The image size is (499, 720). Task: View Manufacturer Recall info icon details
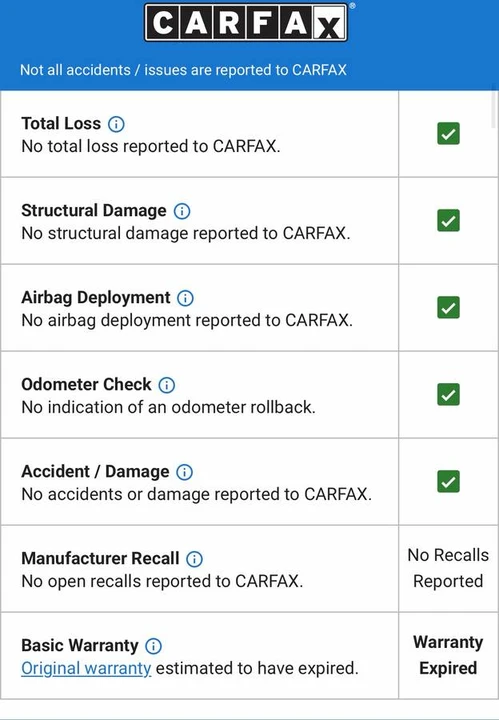point(194,559)
